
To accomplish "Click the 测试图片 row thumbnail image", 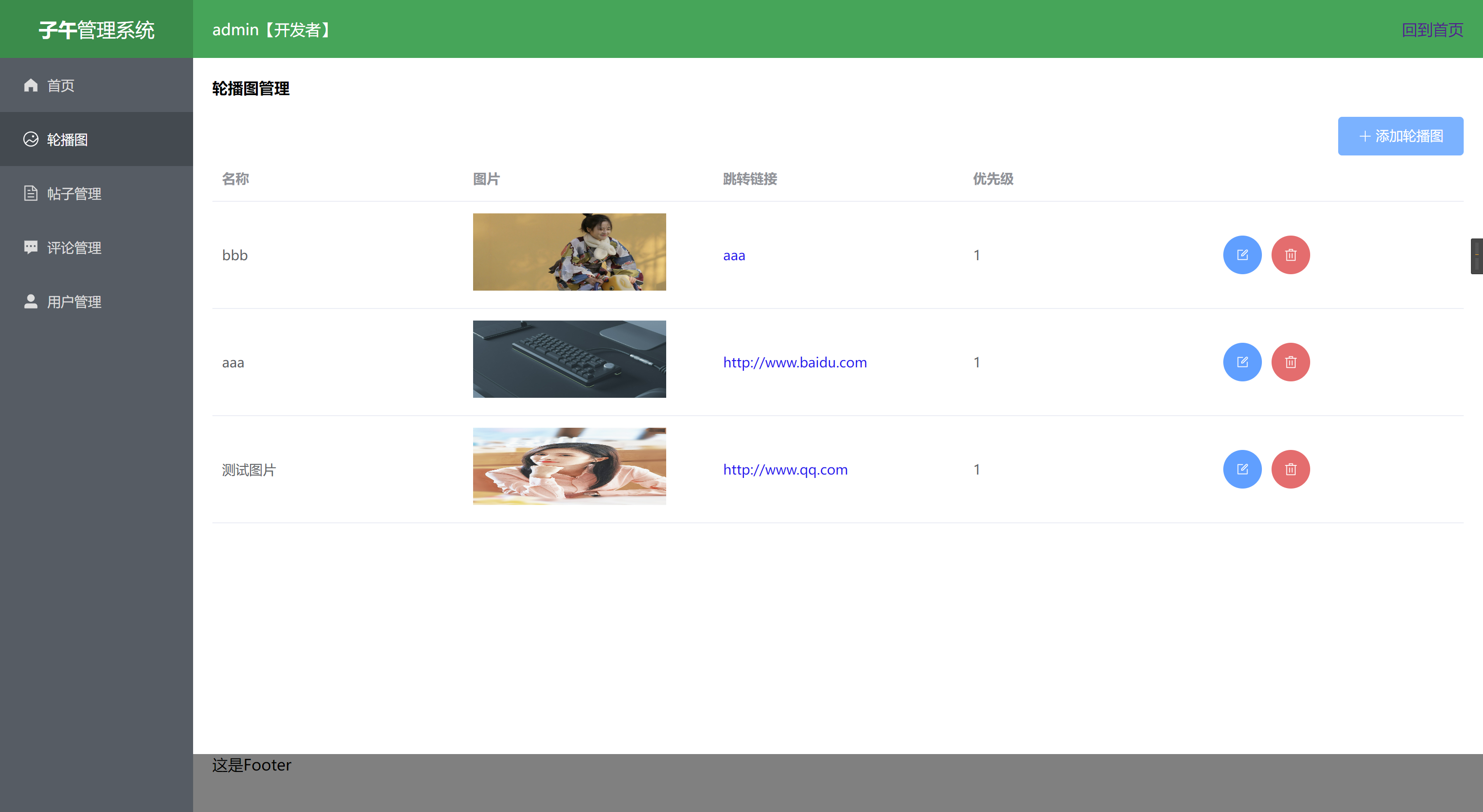I will 569,466.
